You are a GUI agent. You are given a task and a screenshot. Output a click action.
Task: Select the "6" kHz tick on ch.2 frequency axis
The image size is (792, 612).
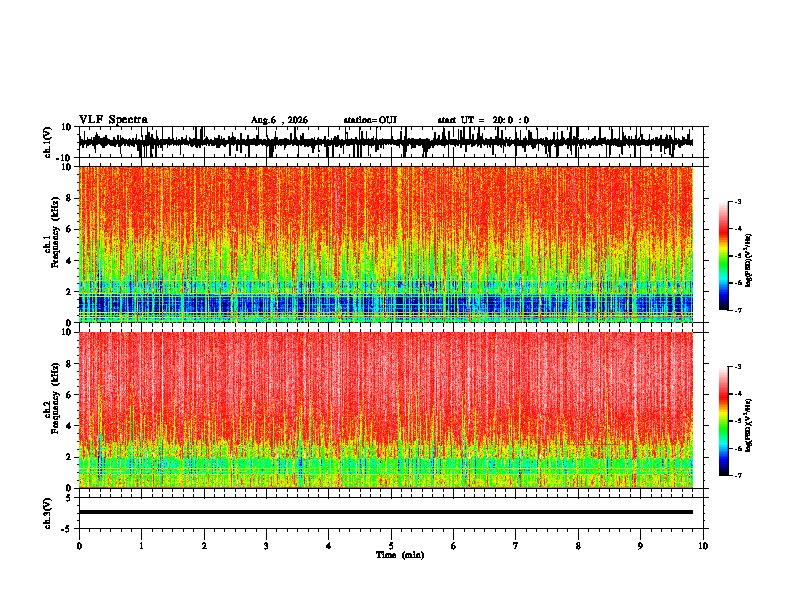coord(69,395)
